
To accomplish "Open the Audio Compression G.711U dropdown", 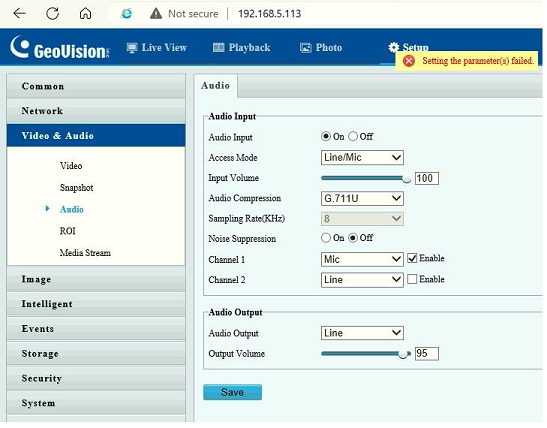I will 362,198.
